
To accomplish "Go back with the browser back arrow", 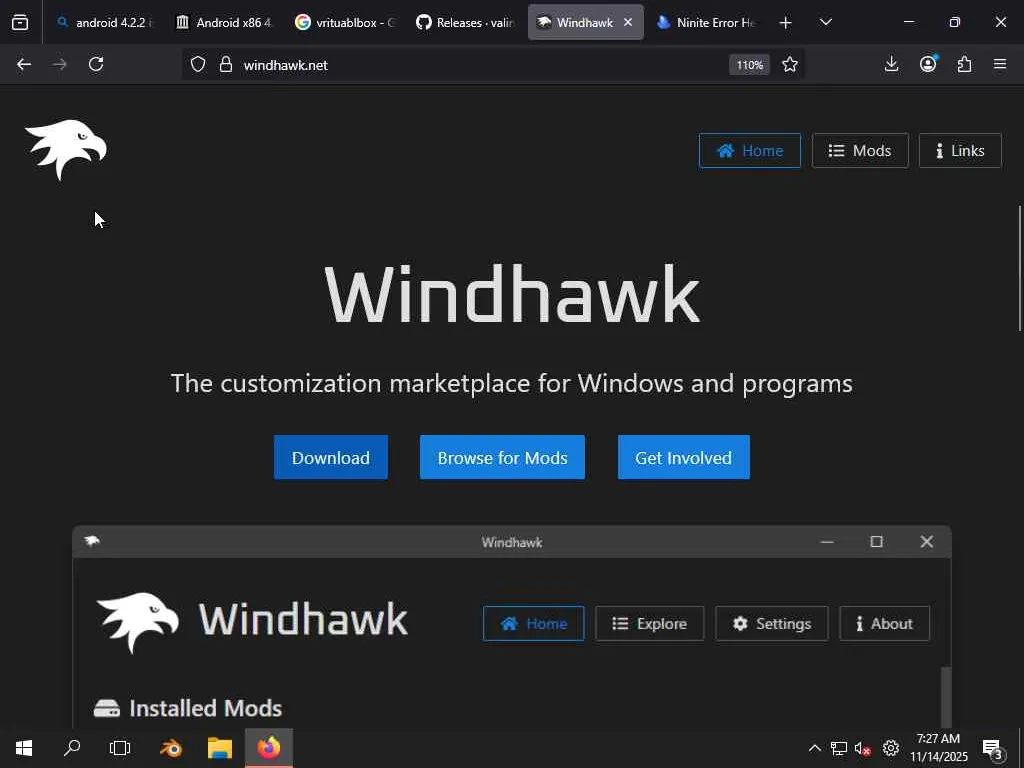I will 24,64.
